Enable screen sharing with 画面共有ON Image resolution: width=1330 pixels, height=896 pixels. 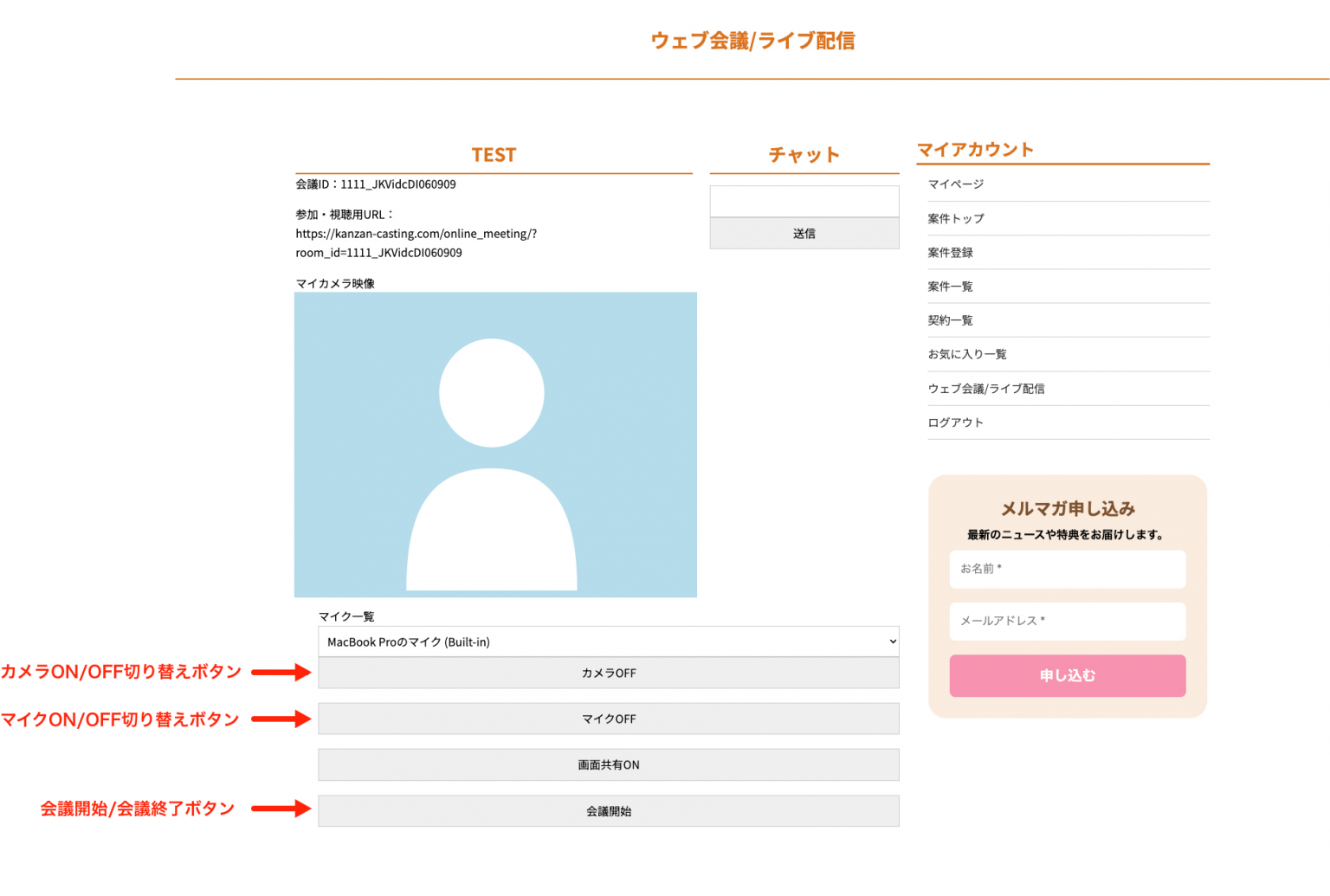coord(608,765)
